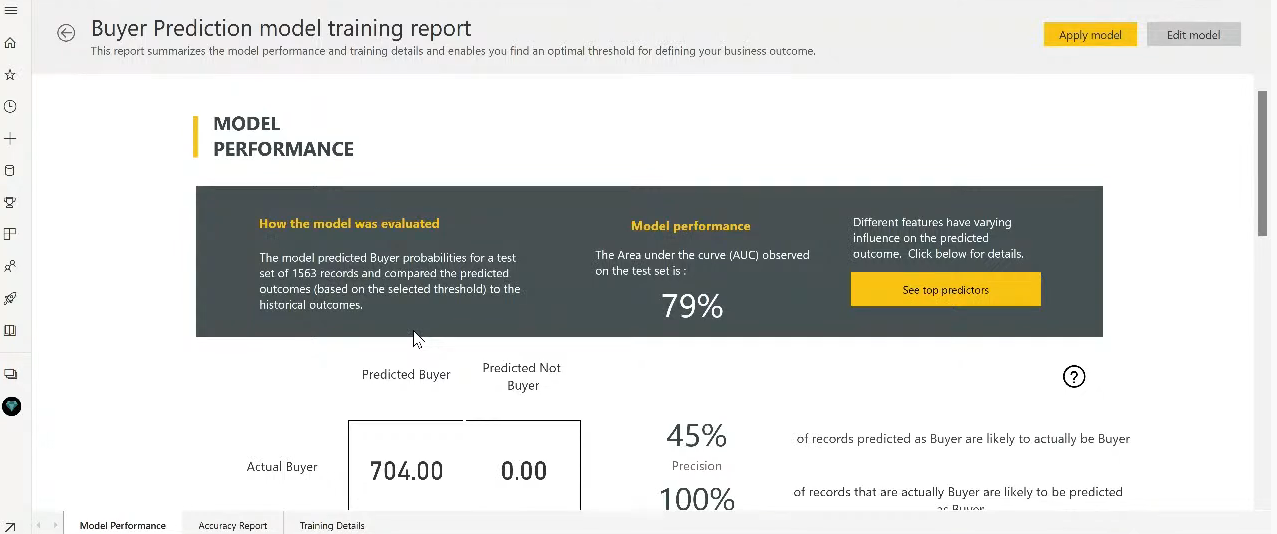Open Learn book icon
Screen dimensions: 1277x534
tap(11, 330)
